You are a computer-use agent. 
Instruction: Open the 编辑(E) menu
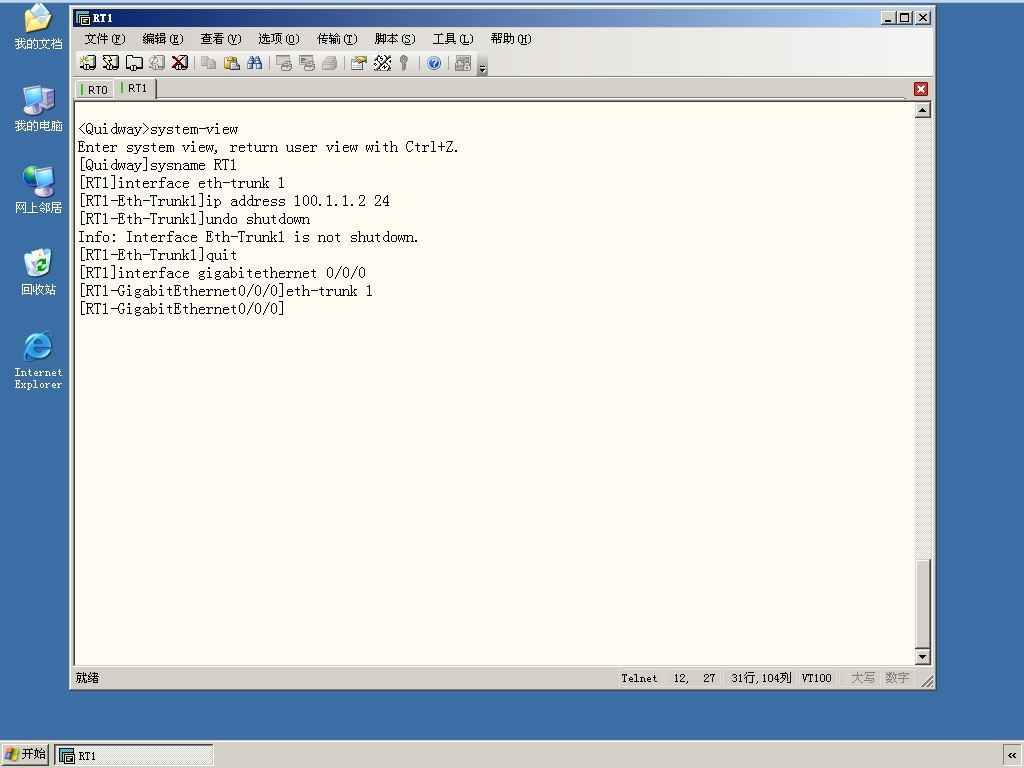[163, 39]
